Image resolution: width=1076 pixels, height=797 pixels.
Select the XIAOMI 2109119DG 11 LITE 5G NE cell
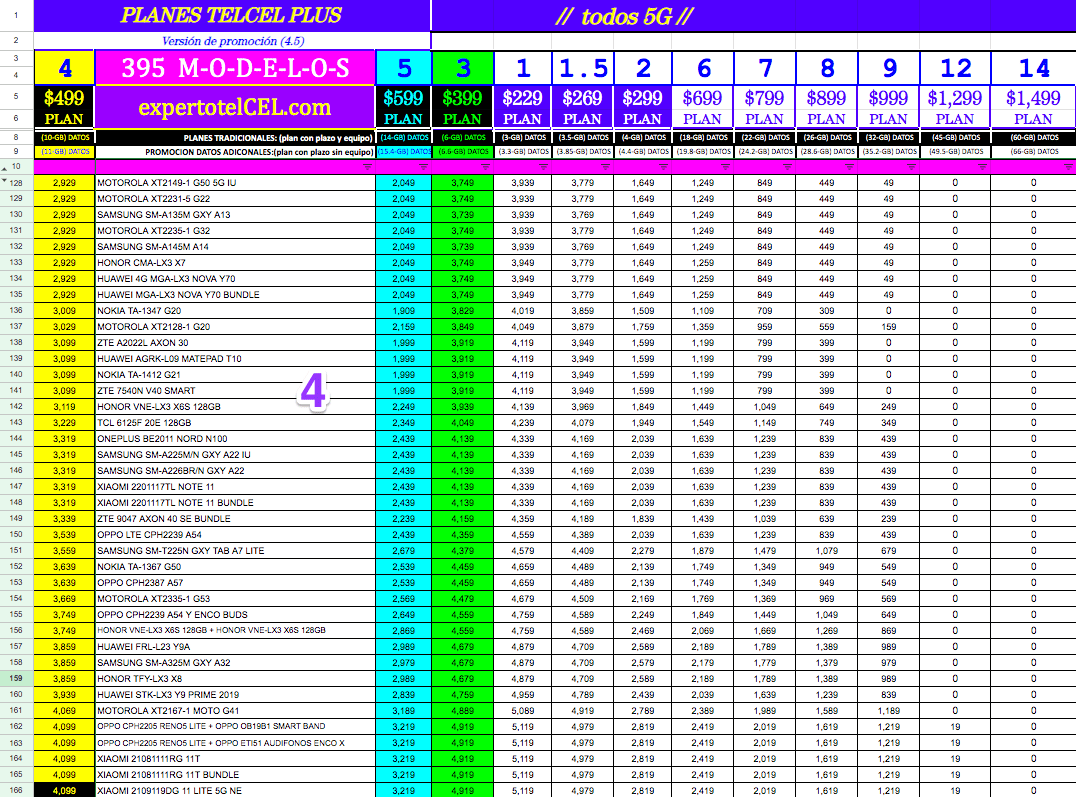click(x=235, y=790)
